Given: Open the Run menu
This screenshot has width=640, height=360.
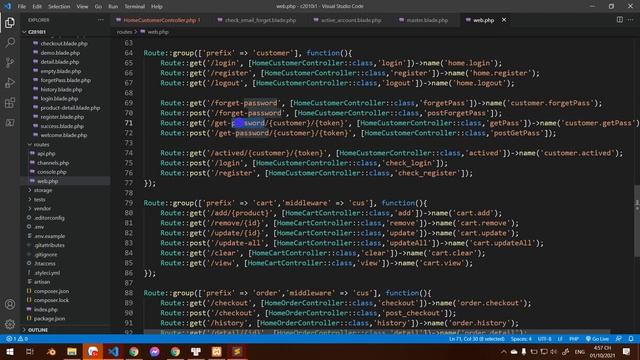Looking at the screenshot, I should click(x=113, y=6).
